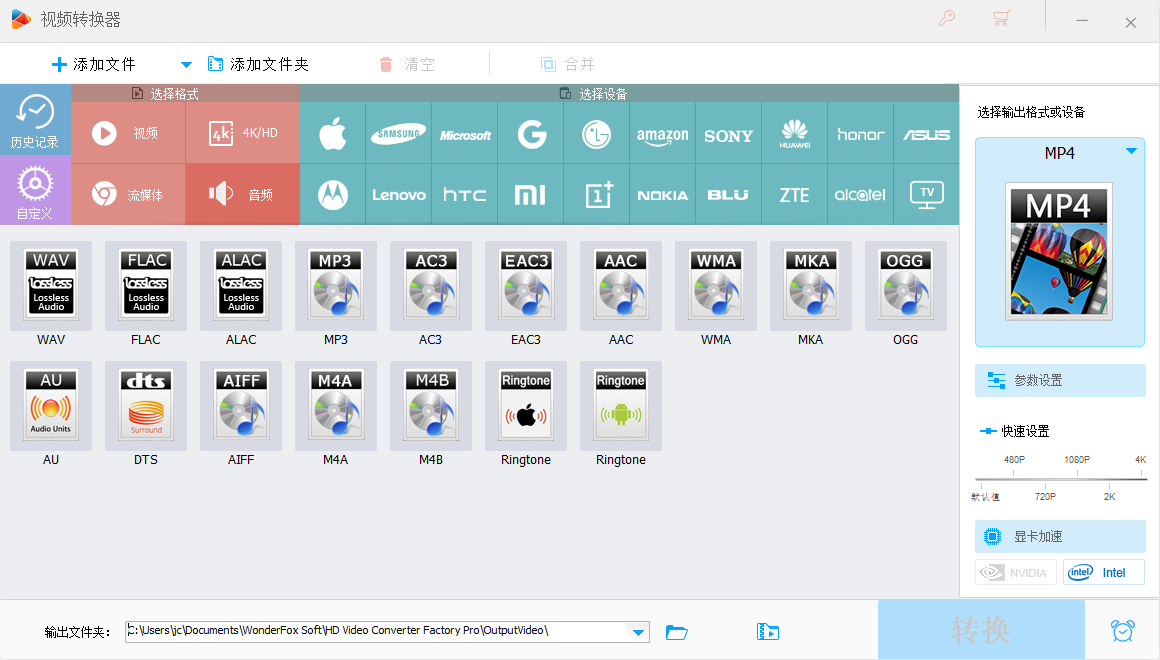The width and height of the screenshot is (1160, 660).
Task: Open the Motorola device category
Action: pyautogui.click(x=333, y=195)
